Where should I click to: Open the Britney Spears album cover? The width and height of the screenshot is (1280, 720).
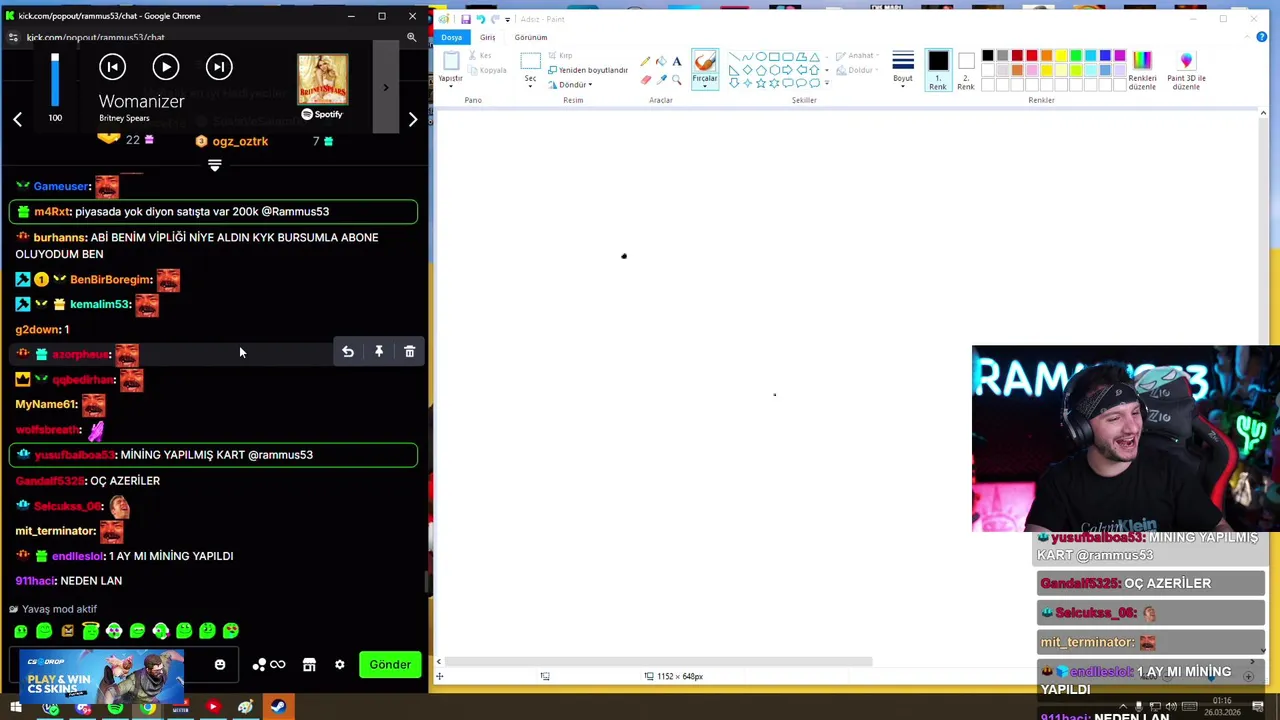tap(322, 80)
